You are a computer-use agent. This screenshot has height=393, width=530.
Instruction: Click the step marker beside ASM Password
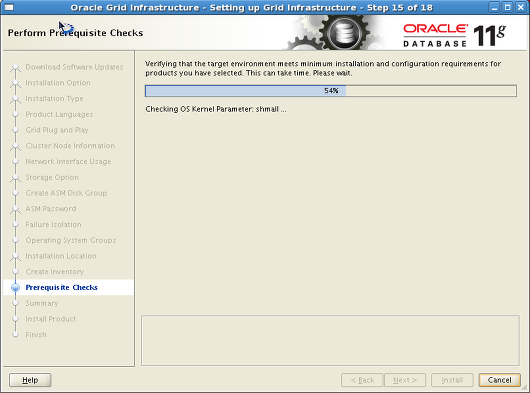pyautogui.click(x=15, y=208)
